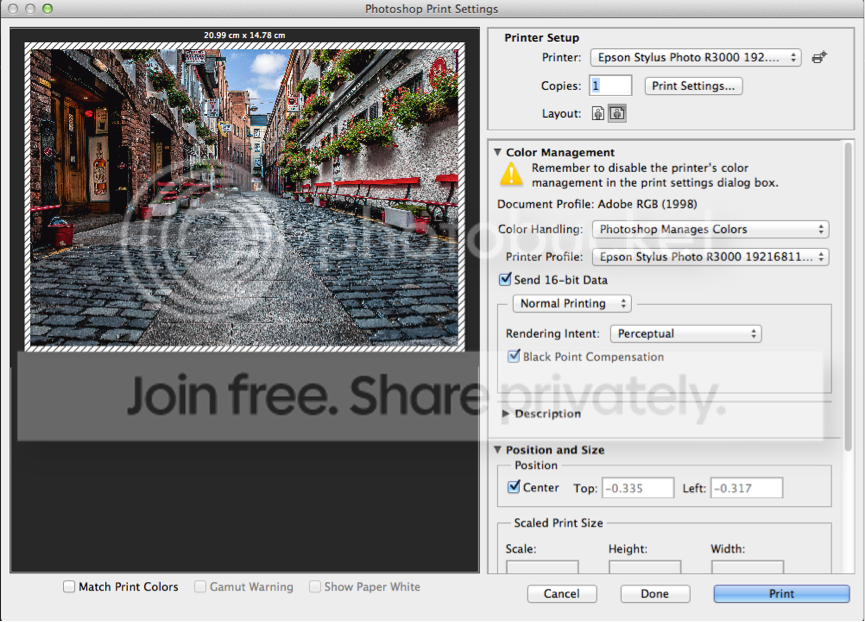Select the portrait layout orientation icon
The image size is (865, 622).
tap(599, 114)
